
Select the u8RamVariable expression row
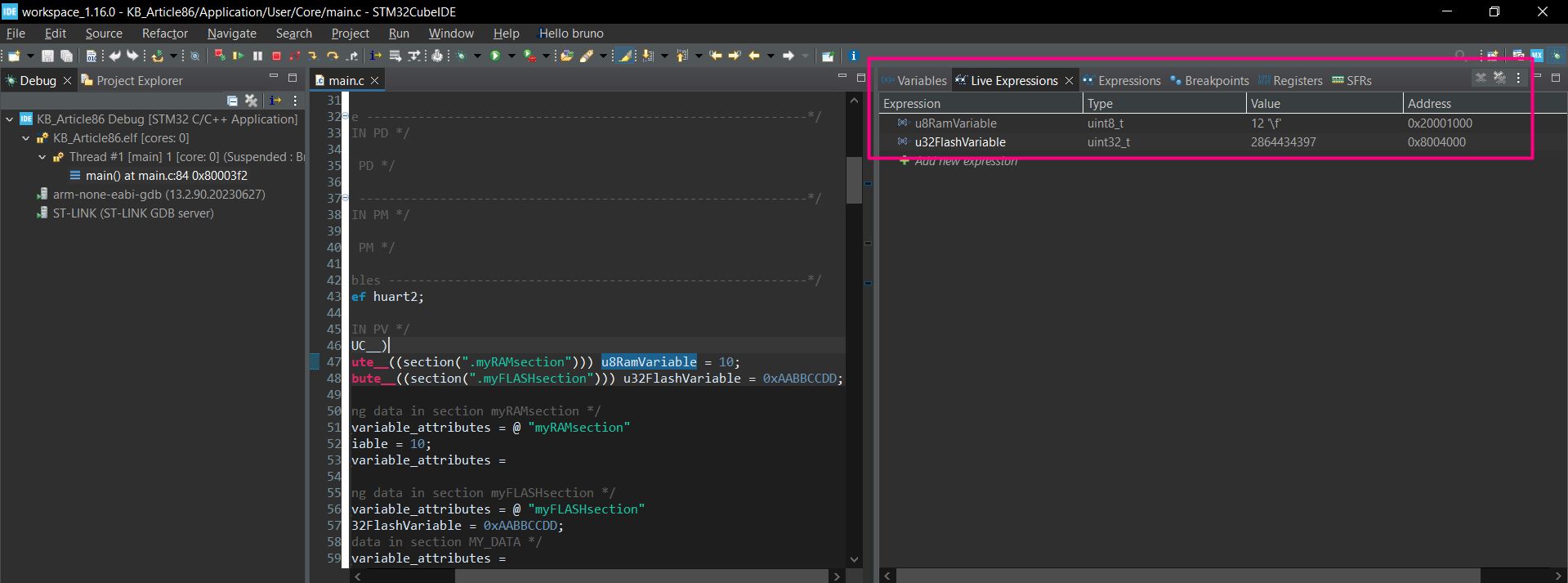[x=955, y=123]
